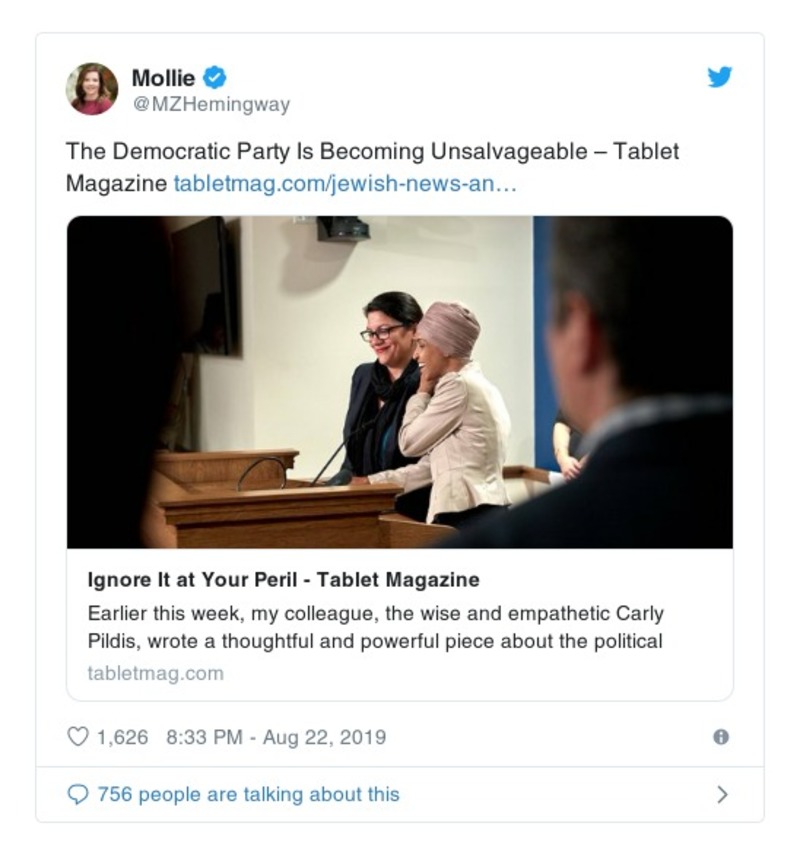800x858 pixels.
Task: Click the Twitter bird logo icon
Action: click(720, 77)
